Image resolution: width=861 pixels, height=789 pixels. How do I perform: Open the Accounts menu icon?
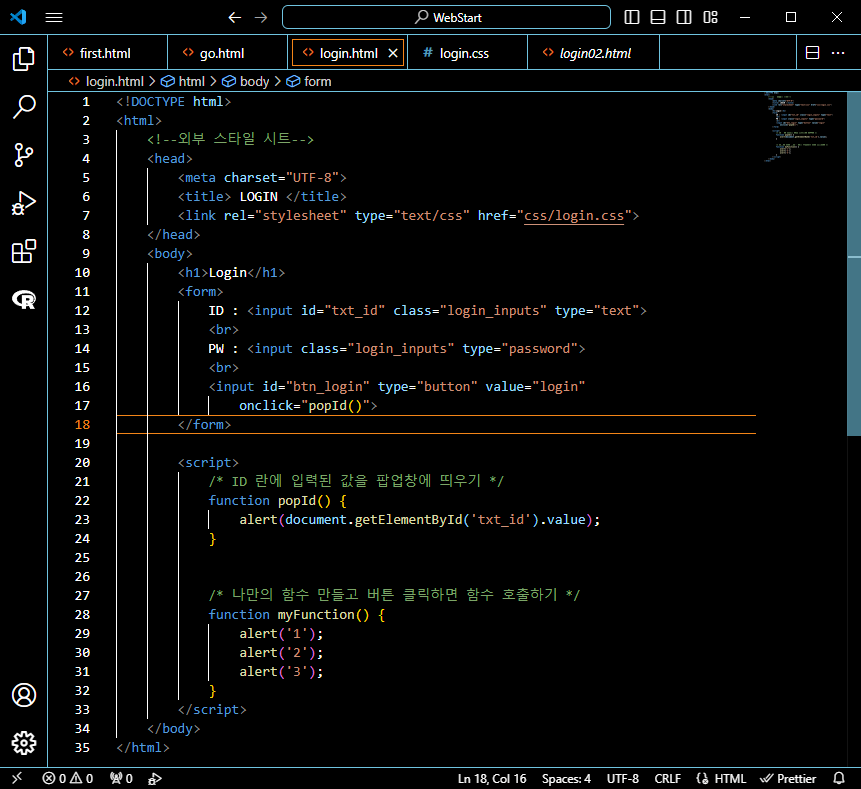24,695
